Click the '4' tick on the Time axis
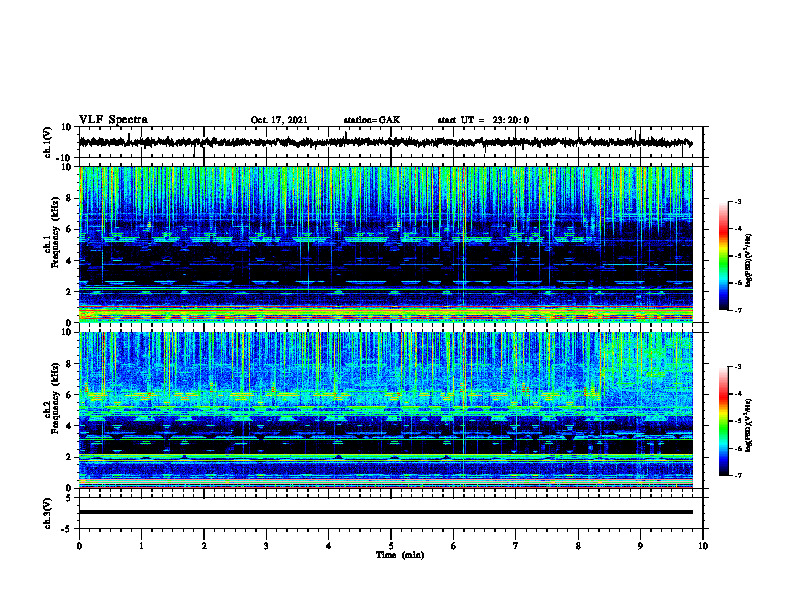The image size is (792, 612). coord(329,546)
